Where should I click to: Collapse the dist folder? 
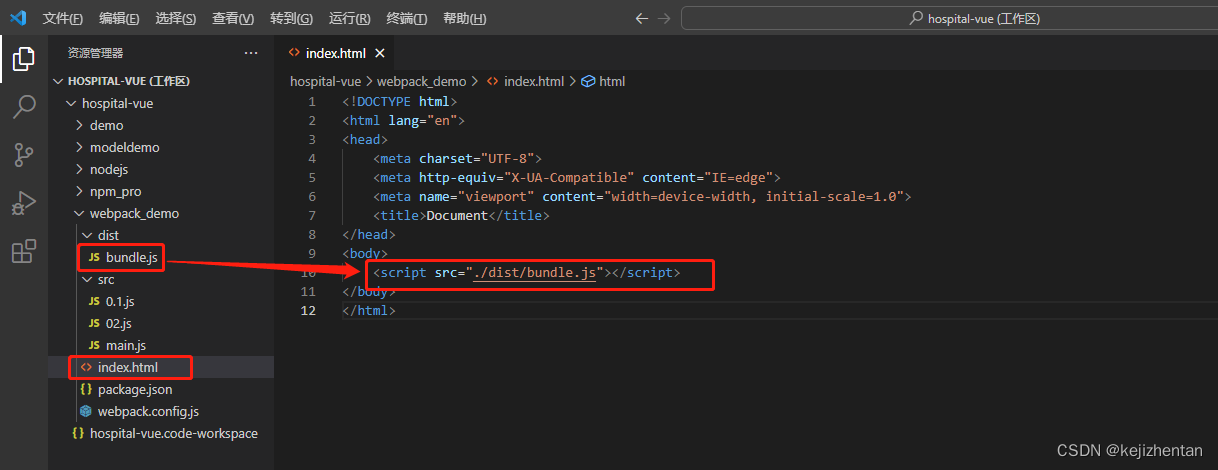(161, 235)
